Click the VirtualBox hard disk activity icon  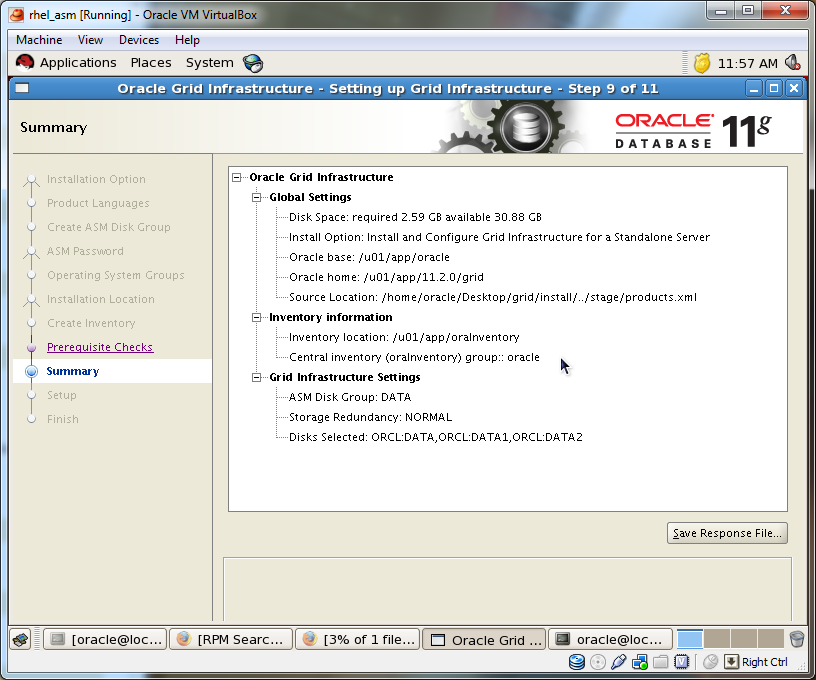pos(577,662)
